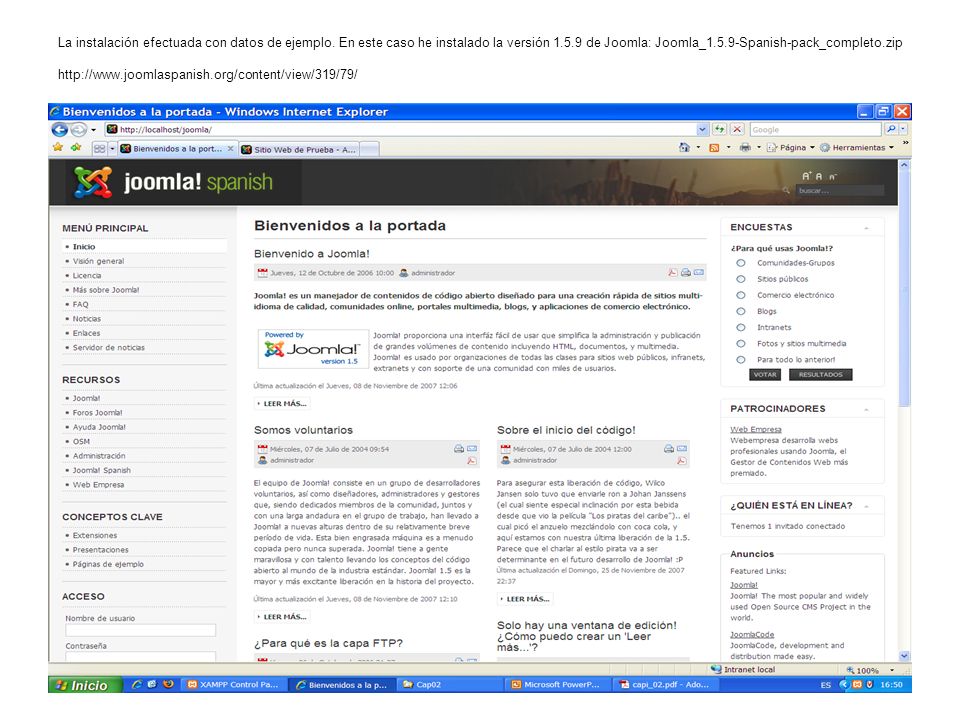Open PDF of Somos voluntarios article
960x720 pixels.
tap(471, 460)
